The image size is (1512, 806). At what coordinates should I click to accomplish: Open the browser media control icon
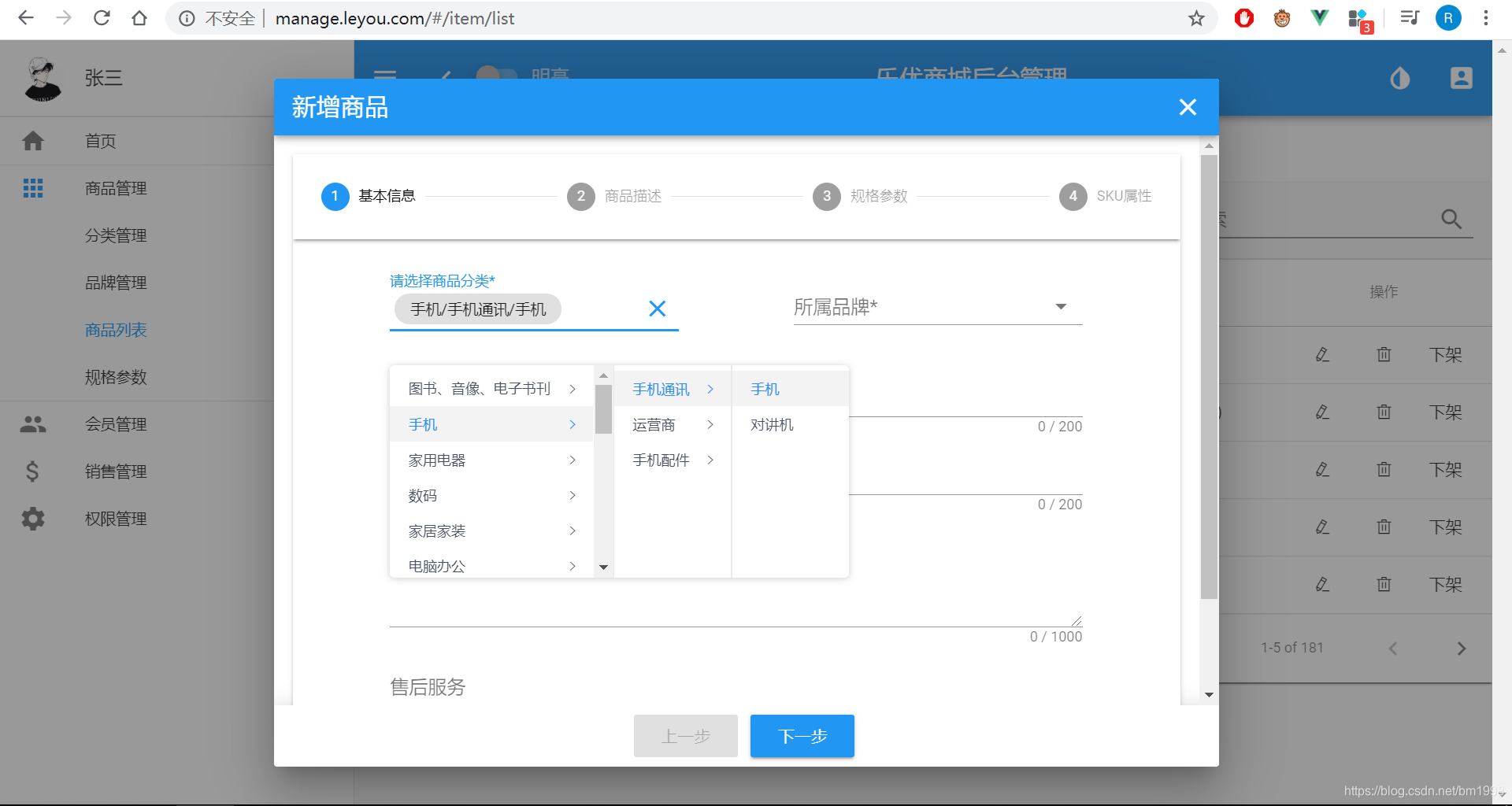(x=1410, y=17)
